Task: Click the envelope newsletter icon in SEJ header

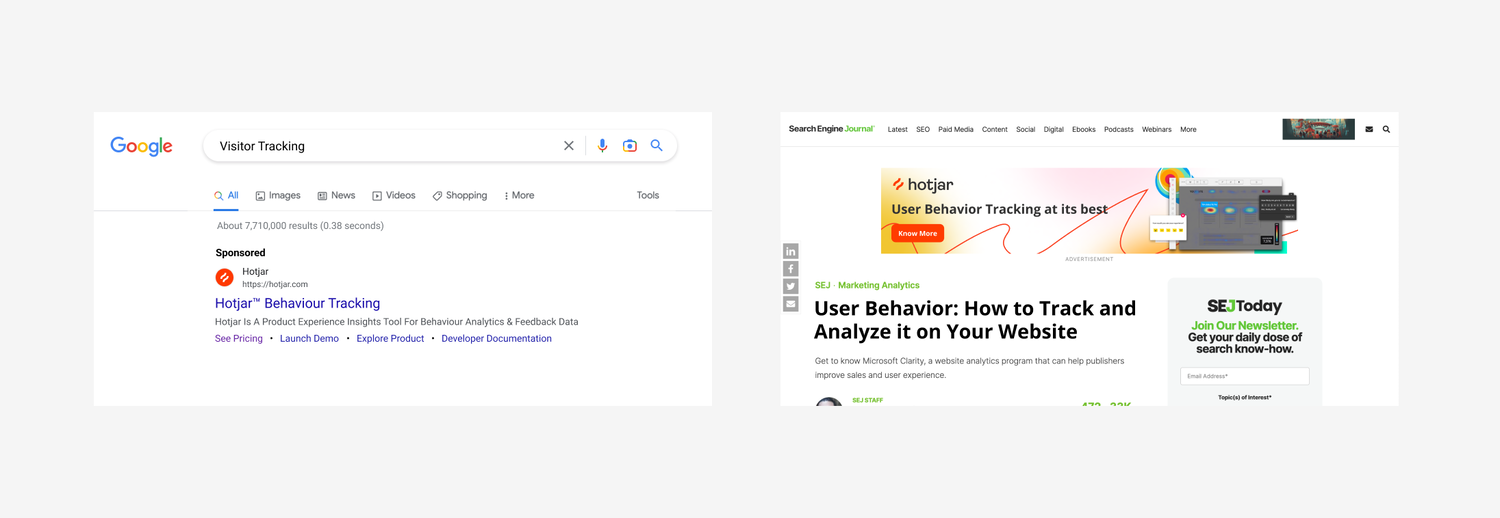Action: [1369, 130]
